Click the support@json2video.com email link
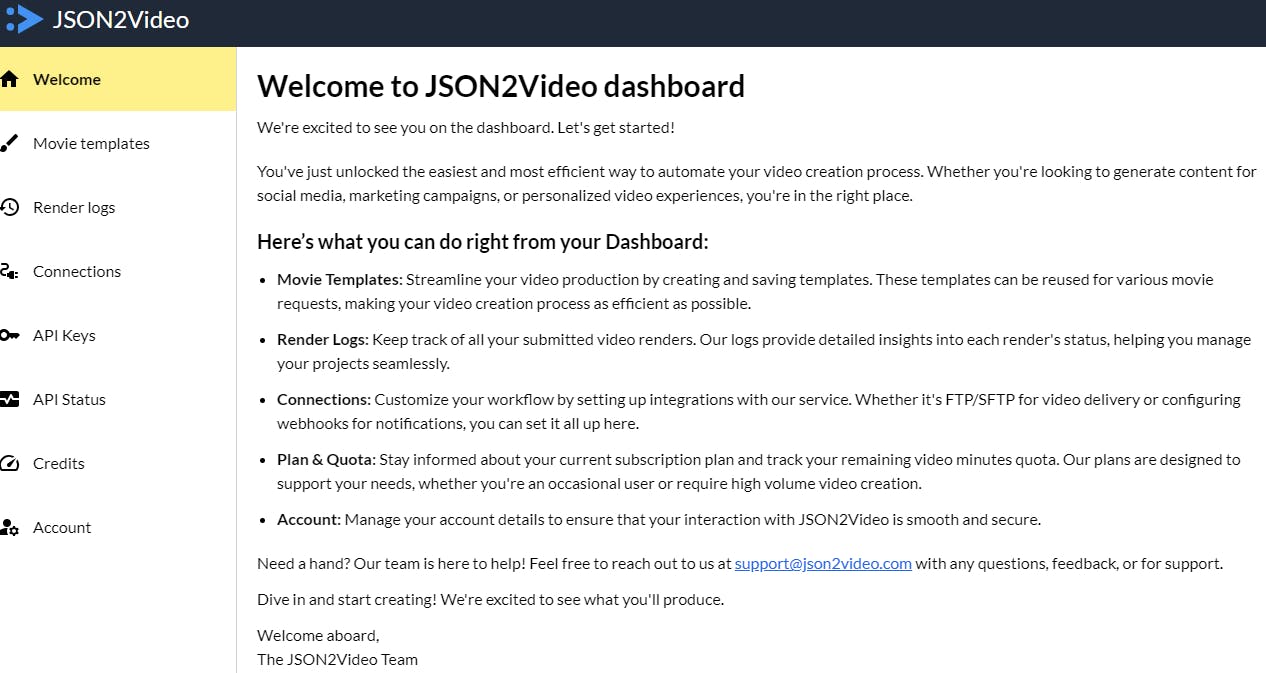This screenshot has height=673, width=1266. tap(823, 563)
